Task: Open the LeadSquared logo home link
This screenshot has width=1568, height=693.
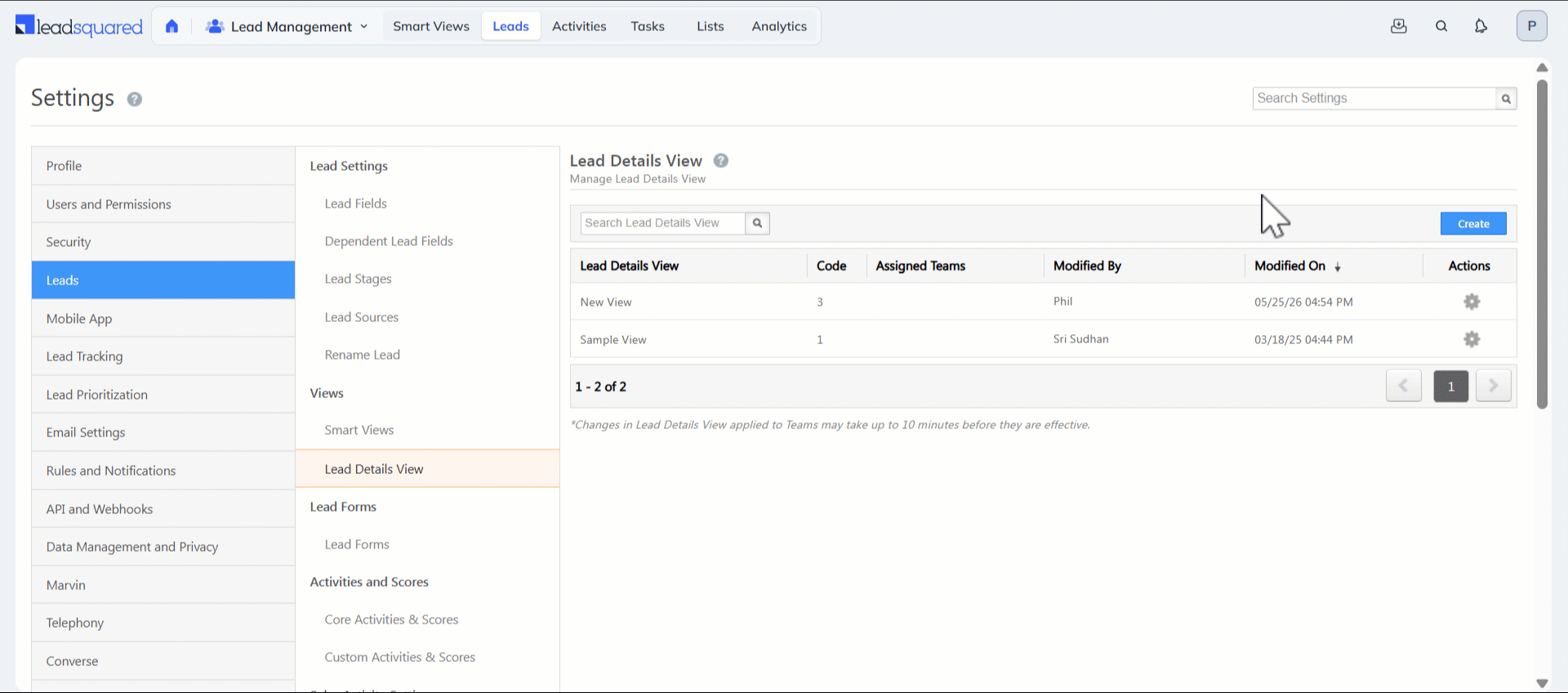Action: [79, 26]
